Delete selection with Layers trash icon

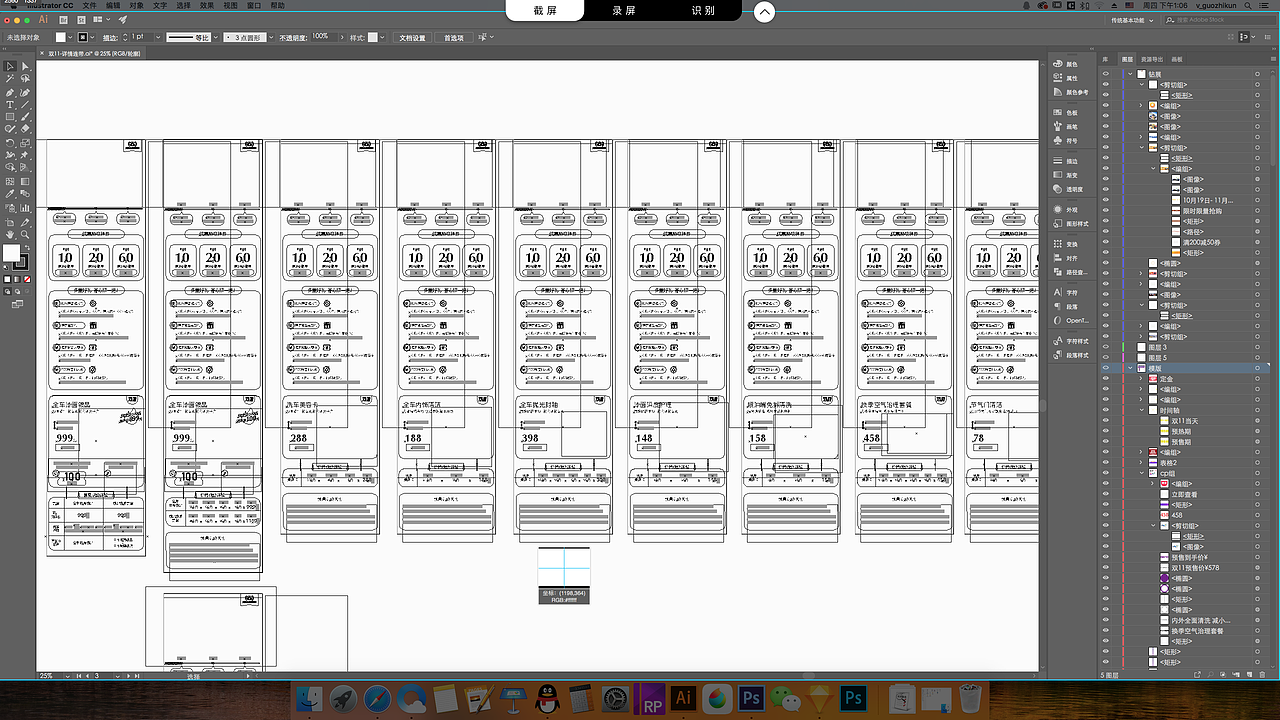(x=1262, y=676)
